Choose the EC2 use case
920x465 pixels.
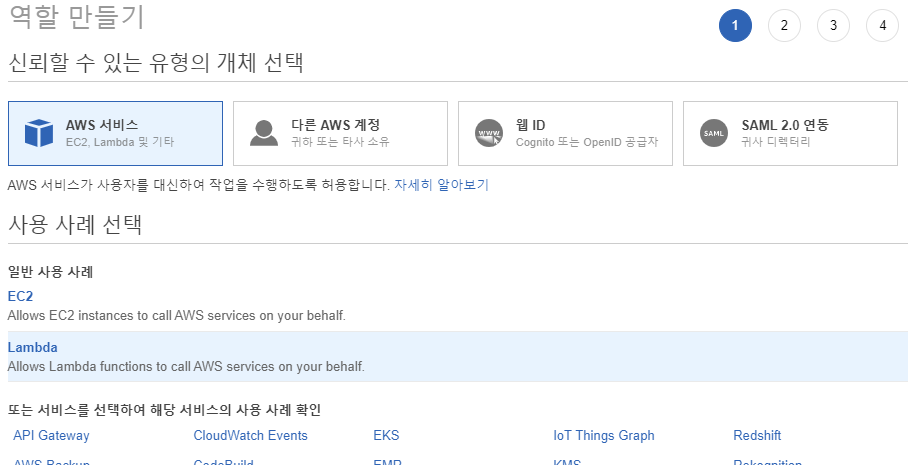tap(20, 296)
